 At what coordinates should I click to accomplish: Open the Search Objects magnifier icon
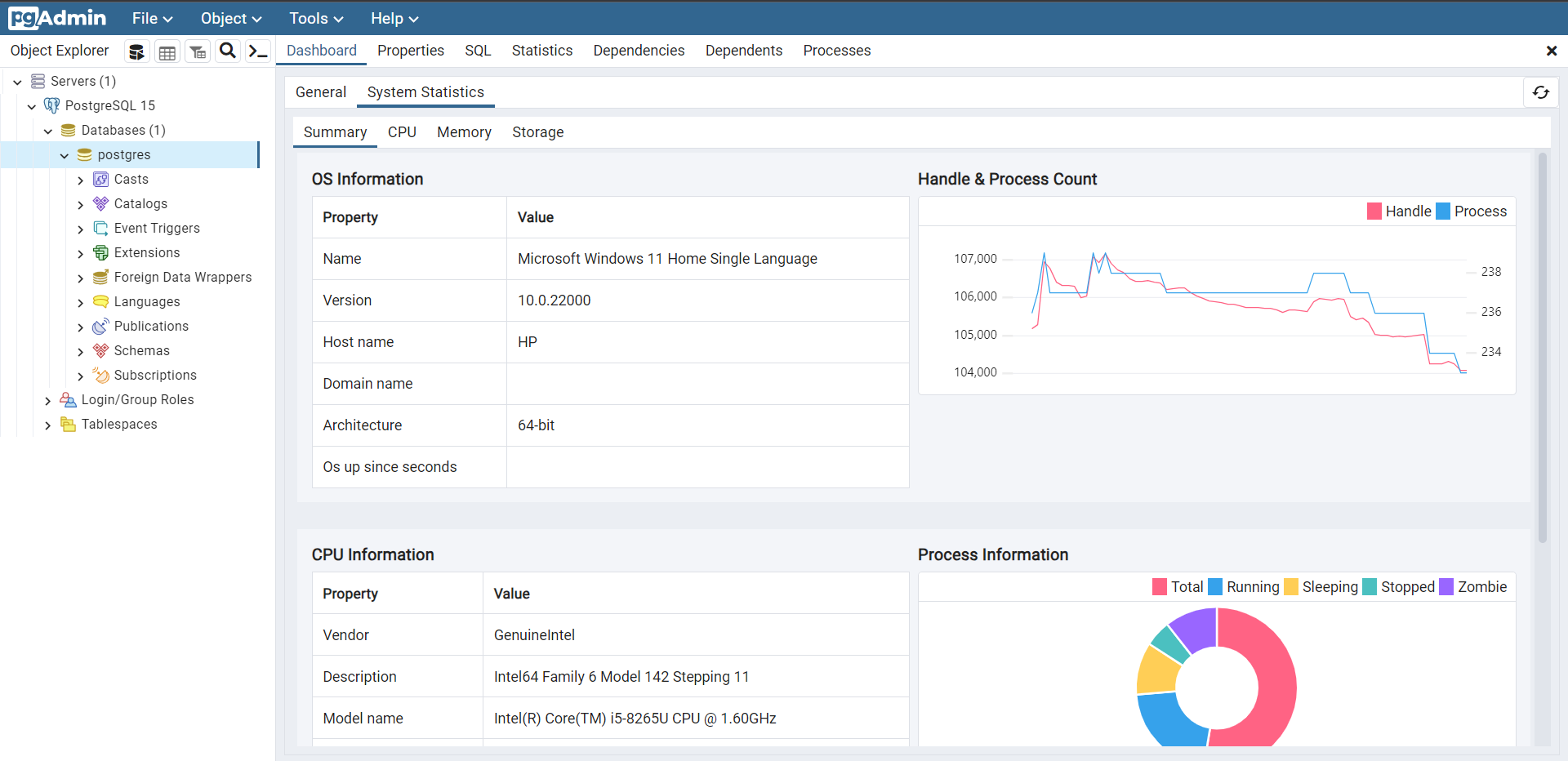coord(228,51)
